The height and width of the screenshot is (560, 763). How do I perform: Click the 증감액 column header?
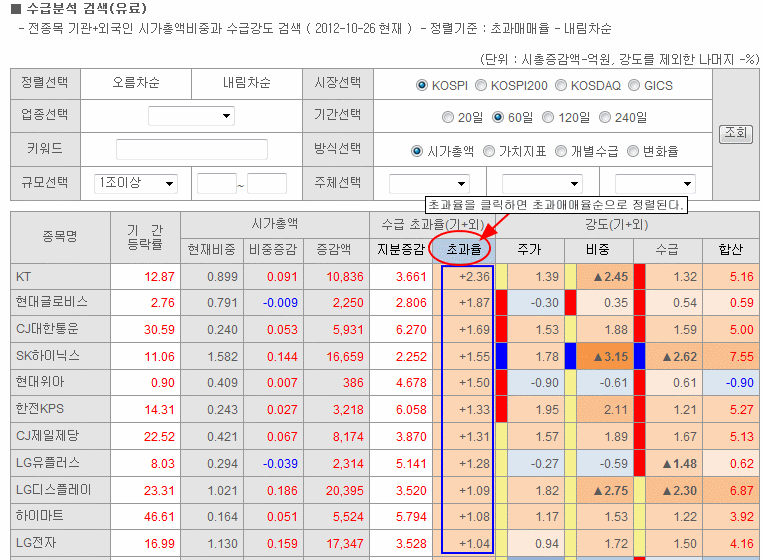click(x=336, y=250)
